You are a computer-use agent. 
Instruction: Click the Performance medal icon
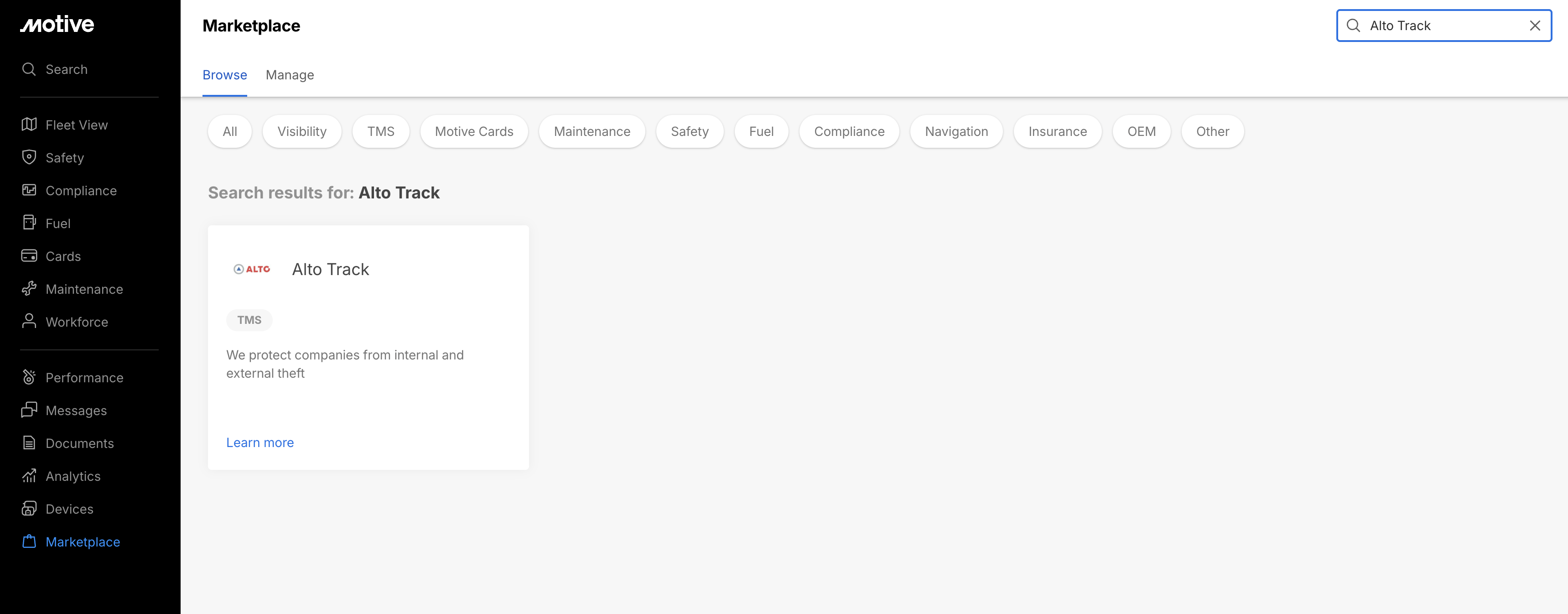(29, 377)
